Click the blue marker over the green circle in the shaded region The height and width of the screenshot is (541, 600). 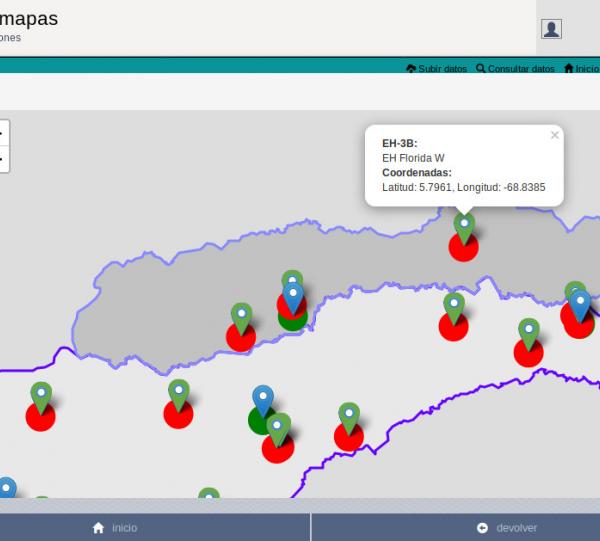tap(293, 298)
